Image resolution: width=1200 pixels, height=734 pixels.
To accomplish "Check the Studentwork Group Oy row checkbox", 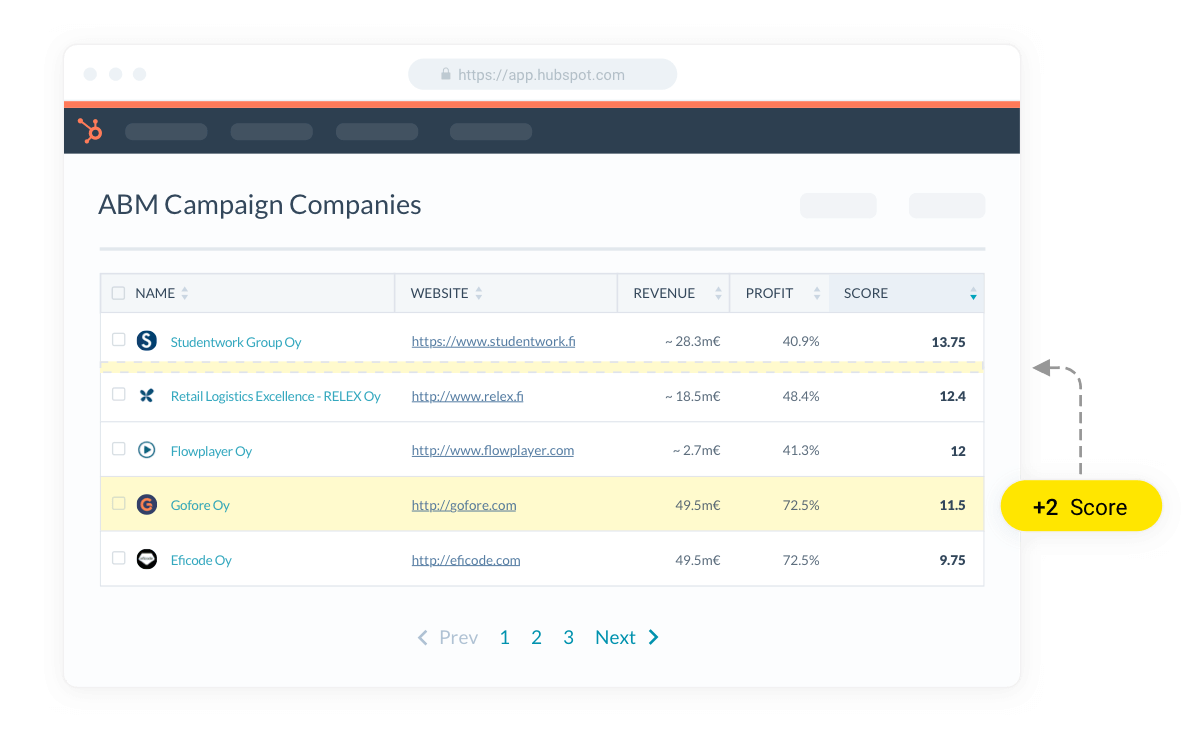I will pyautogui.click(x=118, y=340).
